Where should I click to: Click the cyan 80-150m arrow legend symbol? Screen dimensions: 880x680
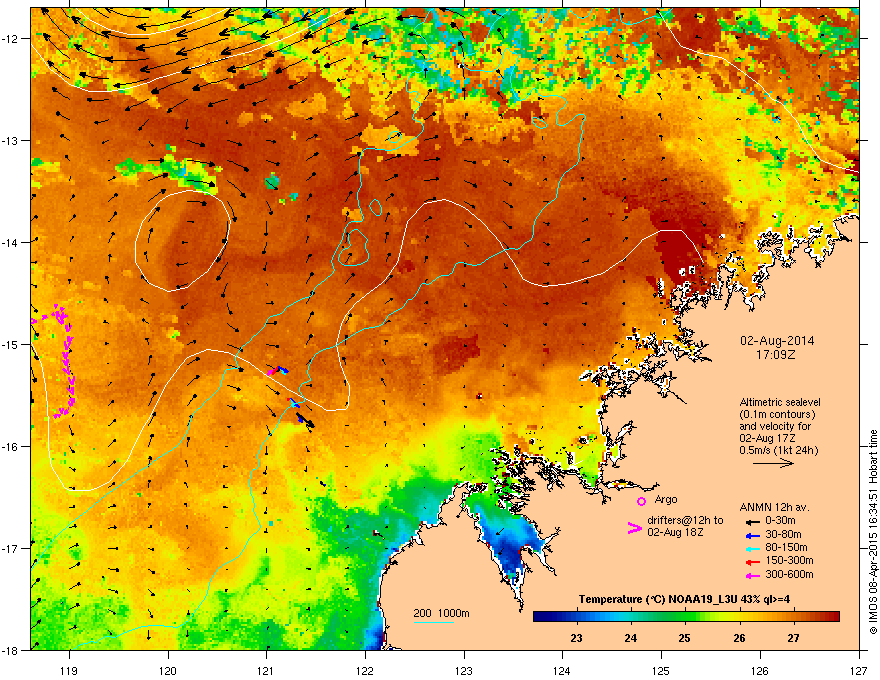752,549
